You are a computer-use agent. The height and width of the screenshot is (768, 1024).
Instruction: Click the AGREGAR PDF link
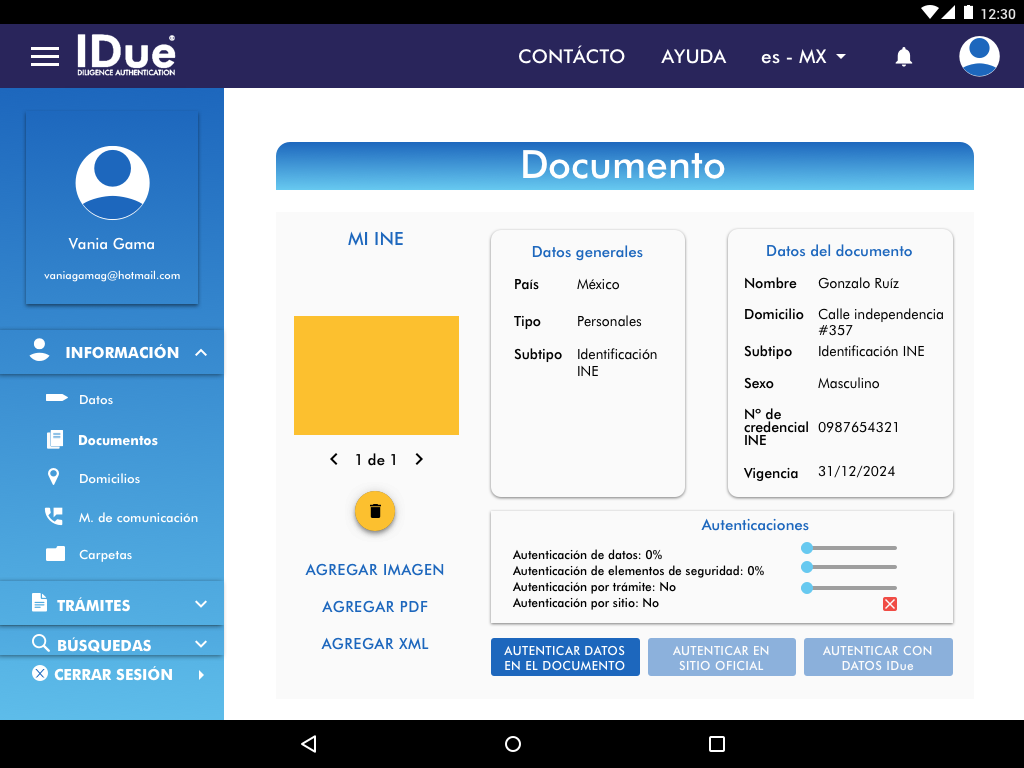pyautogui.click(x=375, y=607)
